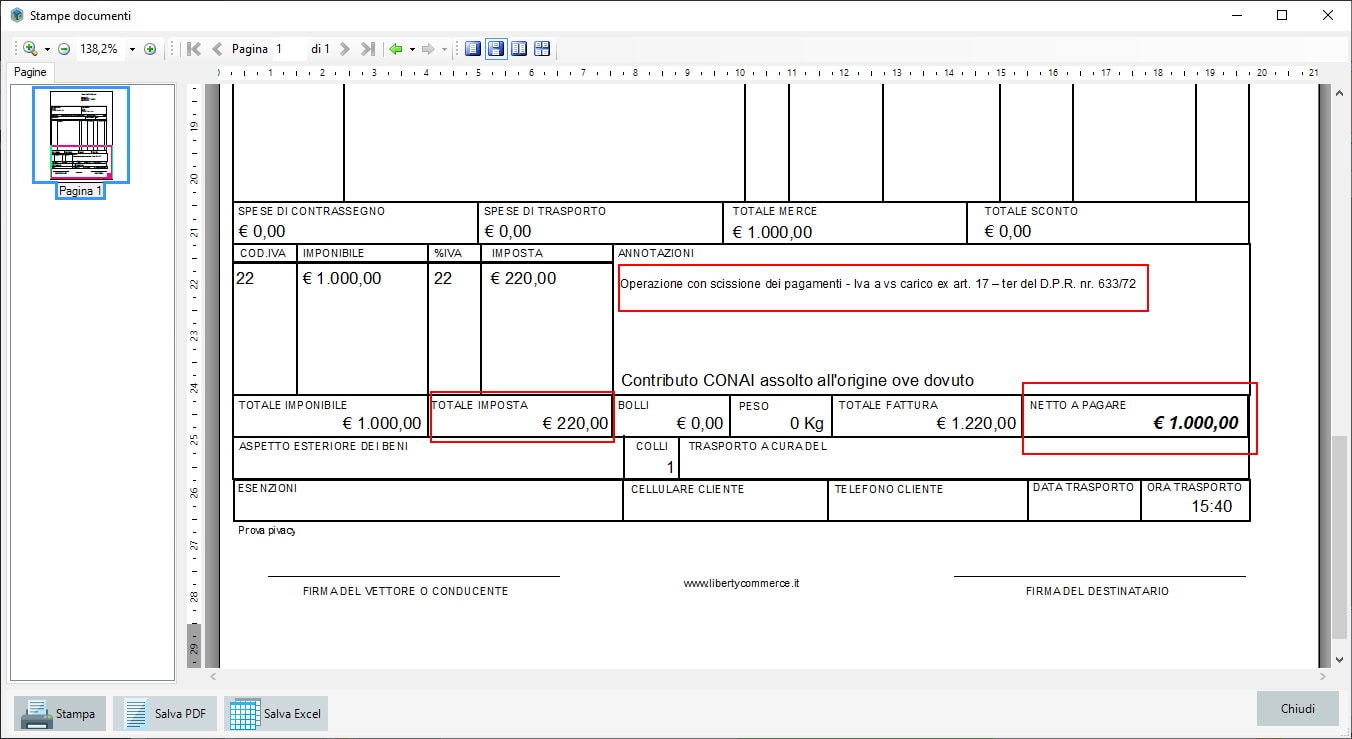Click the page number input field
1352x739 pixels.
pyautogui.click(x=289, y=49)
